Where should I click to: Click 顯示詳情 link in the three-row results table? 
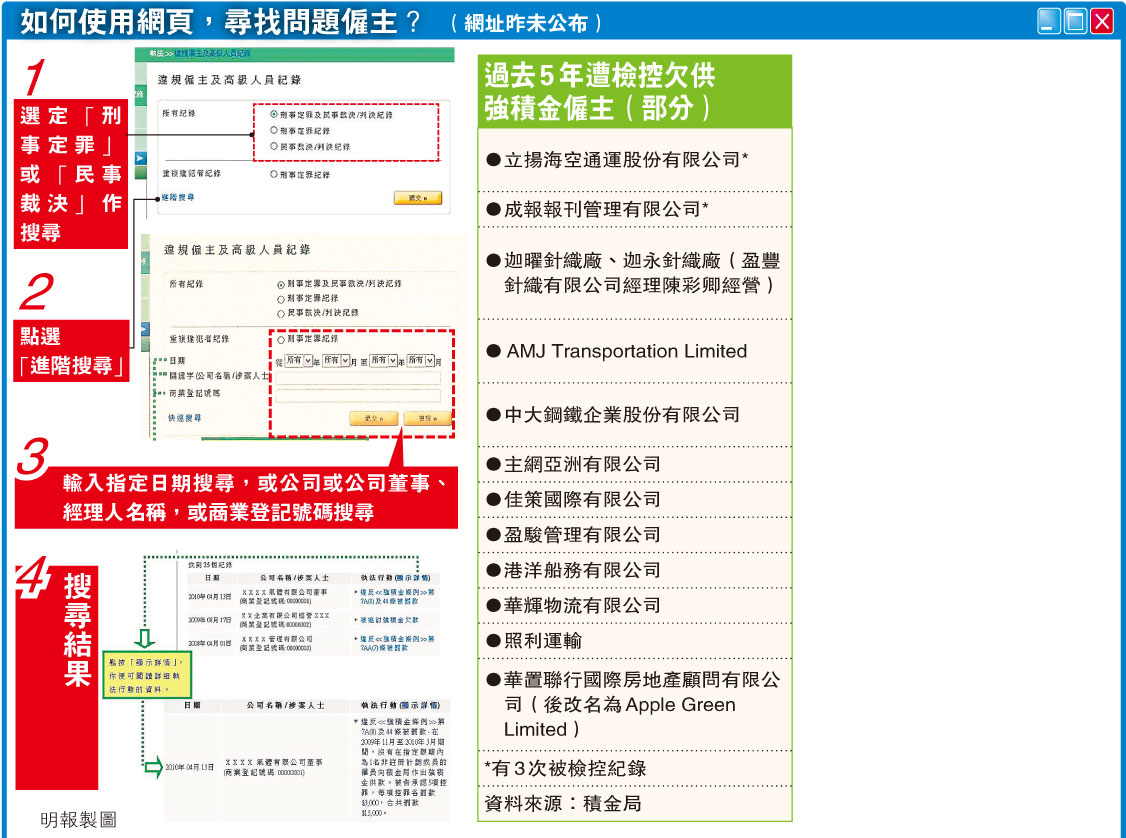click(x=412, y=577)
